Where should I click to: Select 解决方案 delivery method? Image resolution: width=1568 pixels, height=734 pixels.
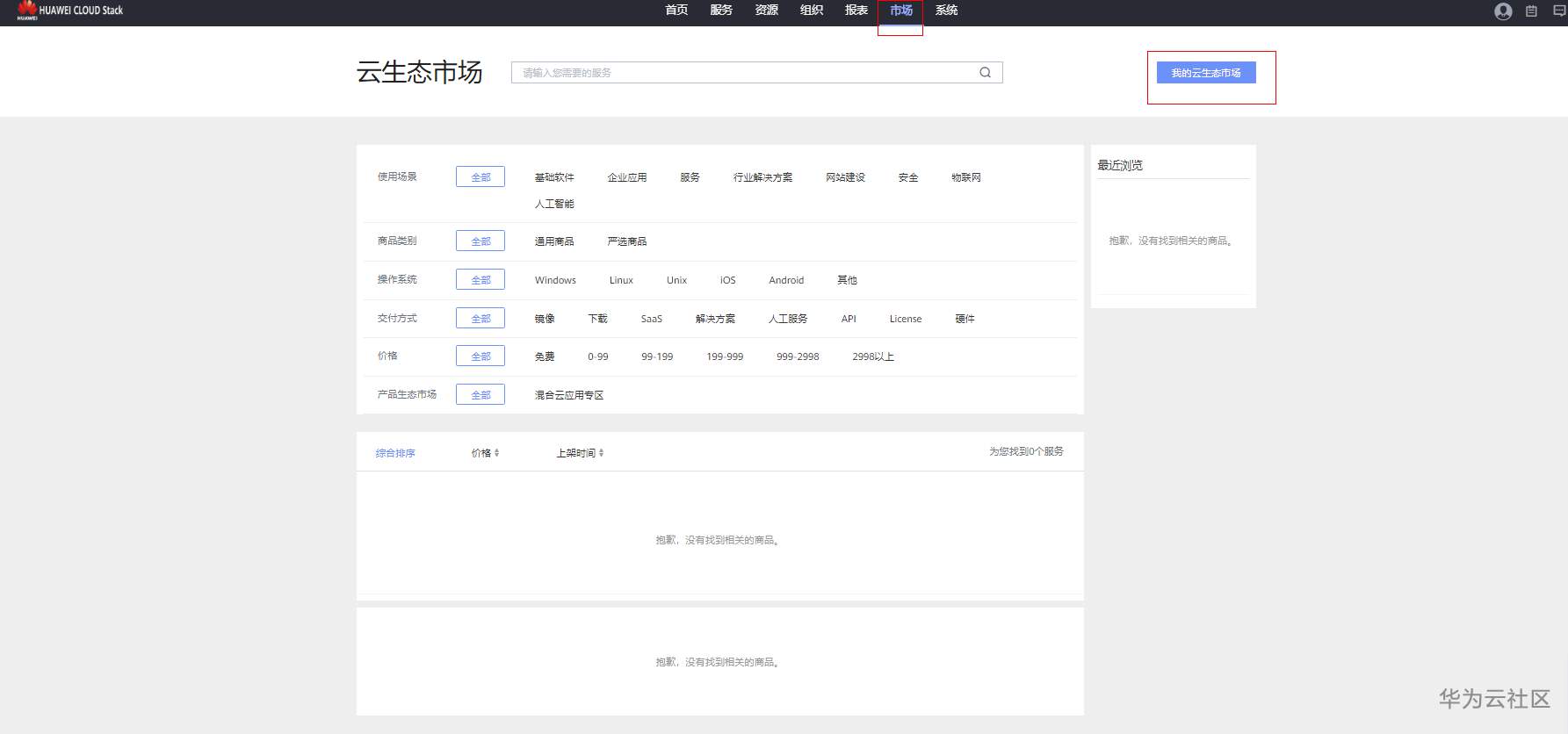pyautogui.click(x=716, y=319)
